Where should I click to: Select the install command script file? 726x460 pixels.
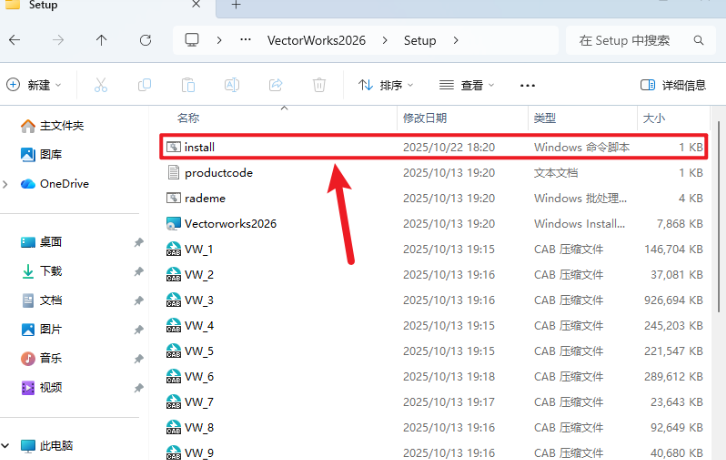coord(200,147)
